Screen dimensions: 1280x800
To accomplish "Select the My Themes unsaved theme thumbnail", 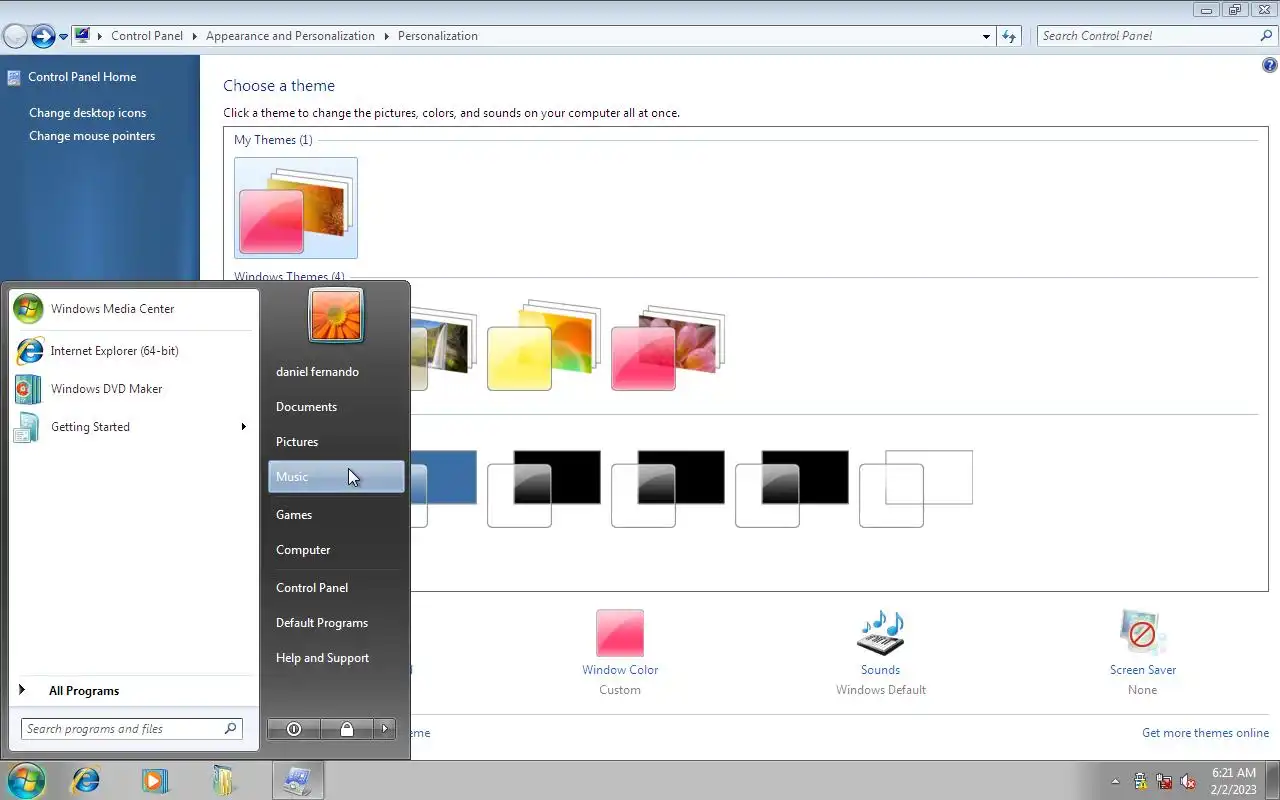I will pos(296,208).
